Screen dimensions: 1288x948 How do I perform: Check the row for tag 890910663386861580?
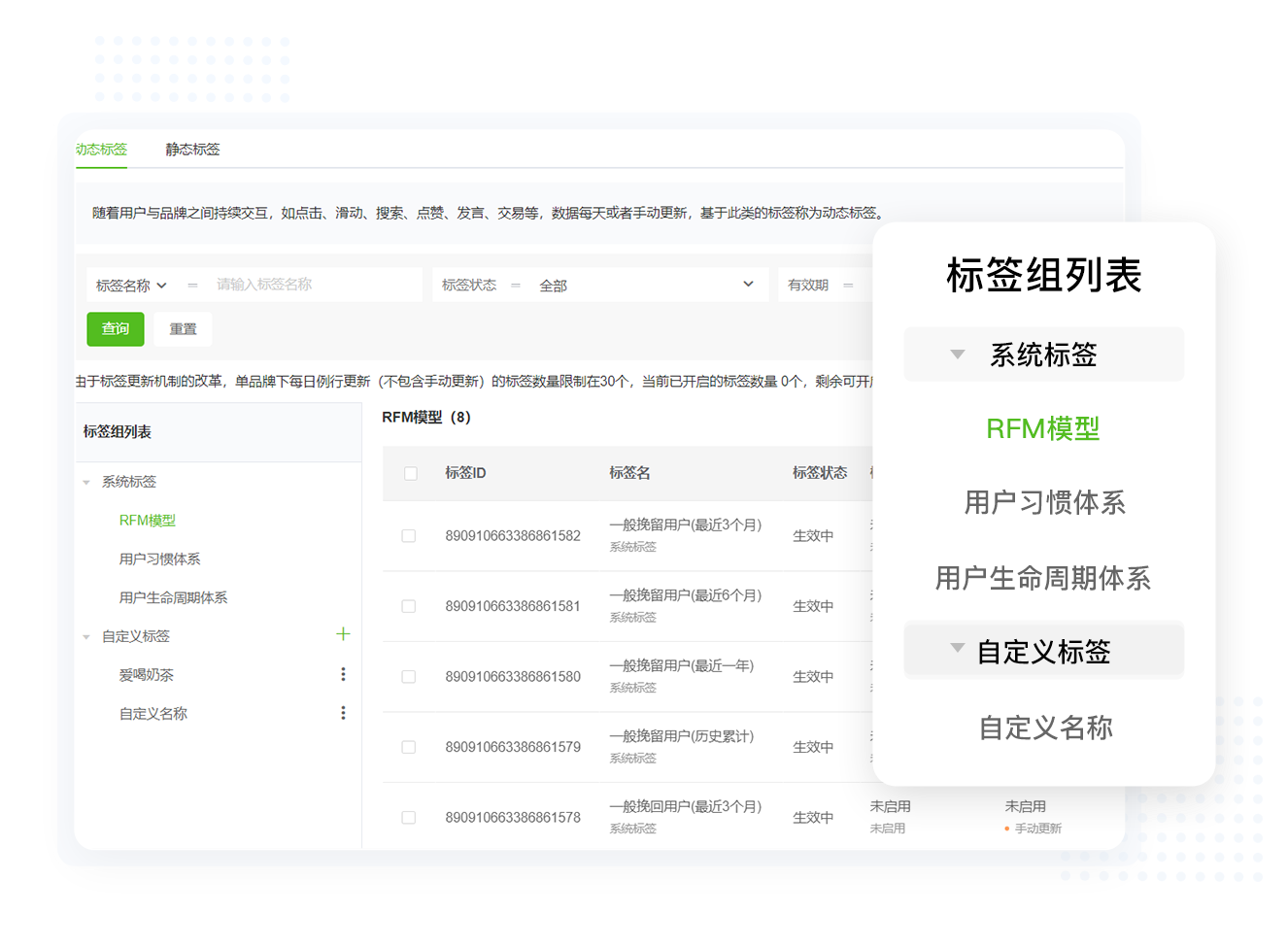coord(409,677)
